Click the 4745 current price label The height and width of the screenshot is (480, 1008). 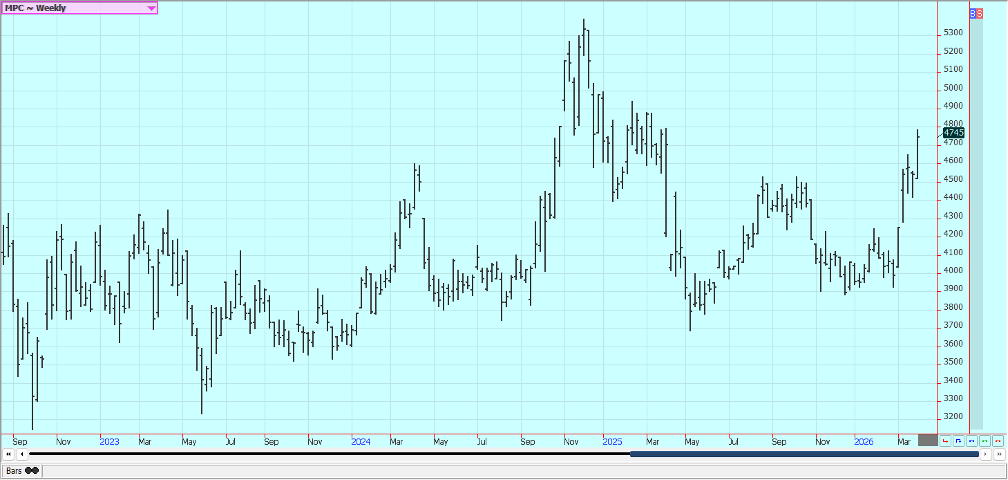click(x=953, y=132)
